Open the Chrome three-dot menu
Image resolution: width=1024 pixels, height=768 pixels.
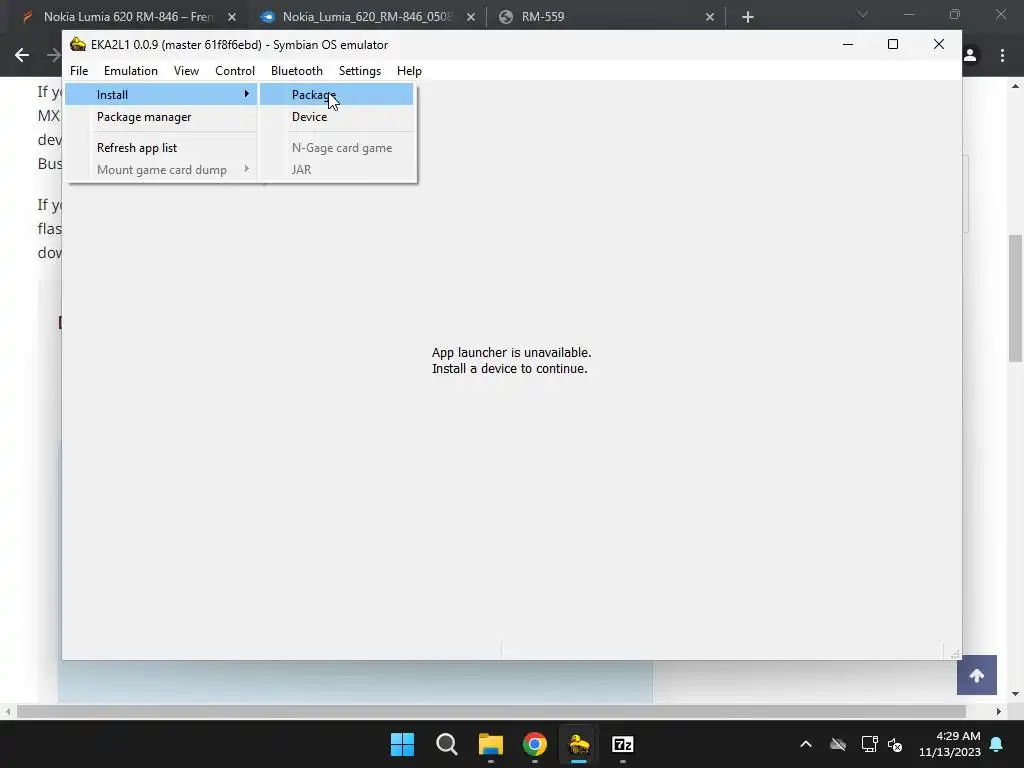1002,55
